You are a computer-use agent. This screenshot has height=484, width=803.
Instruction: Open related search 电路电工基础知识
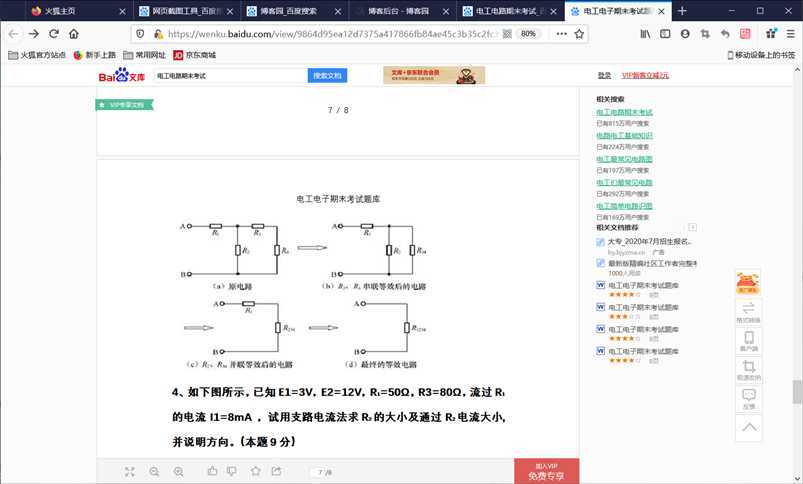(624, 136)
